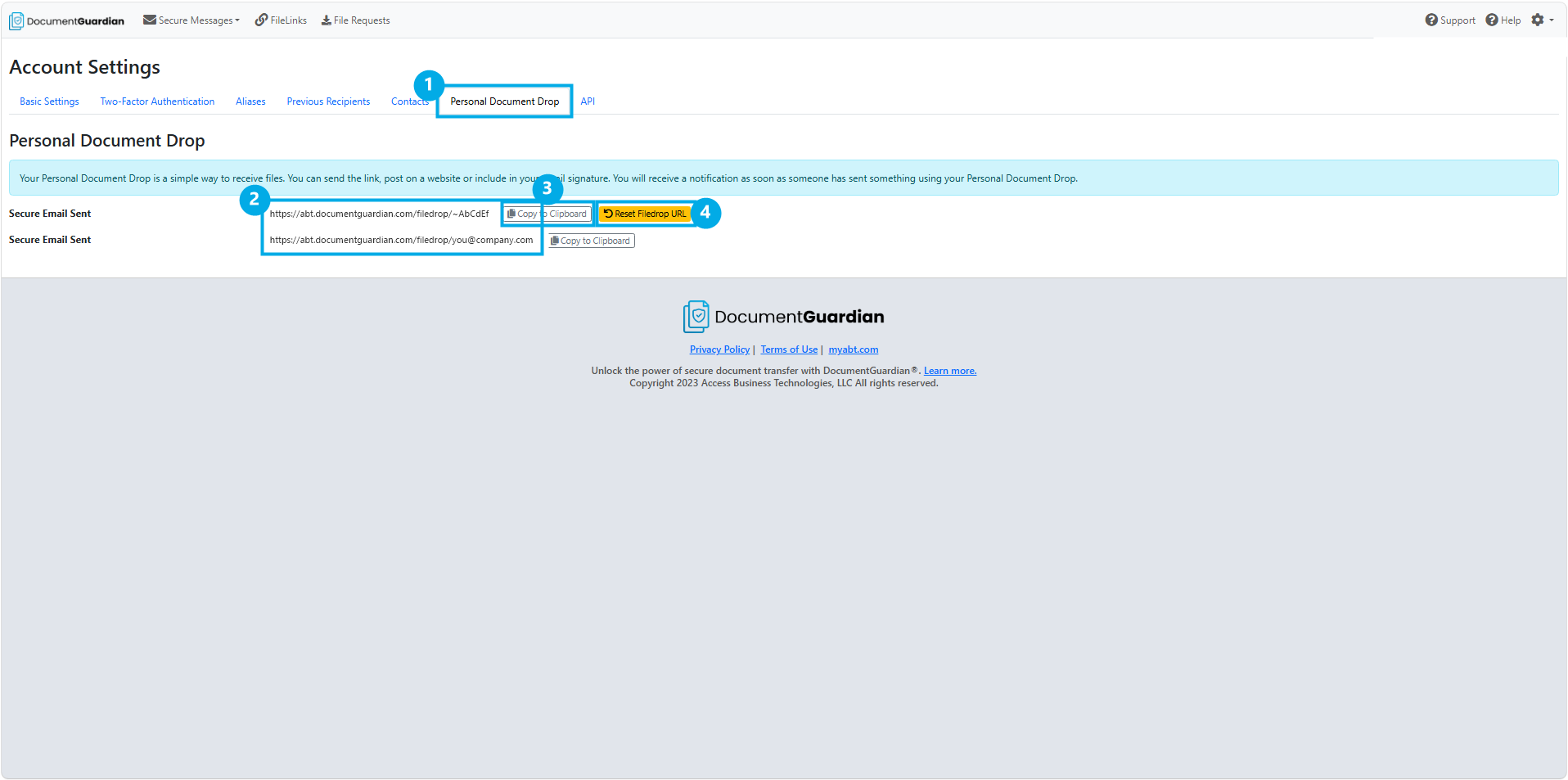
Task: Click the Support link in the header
Action: pyautogui.click(x=1450, y=20)
